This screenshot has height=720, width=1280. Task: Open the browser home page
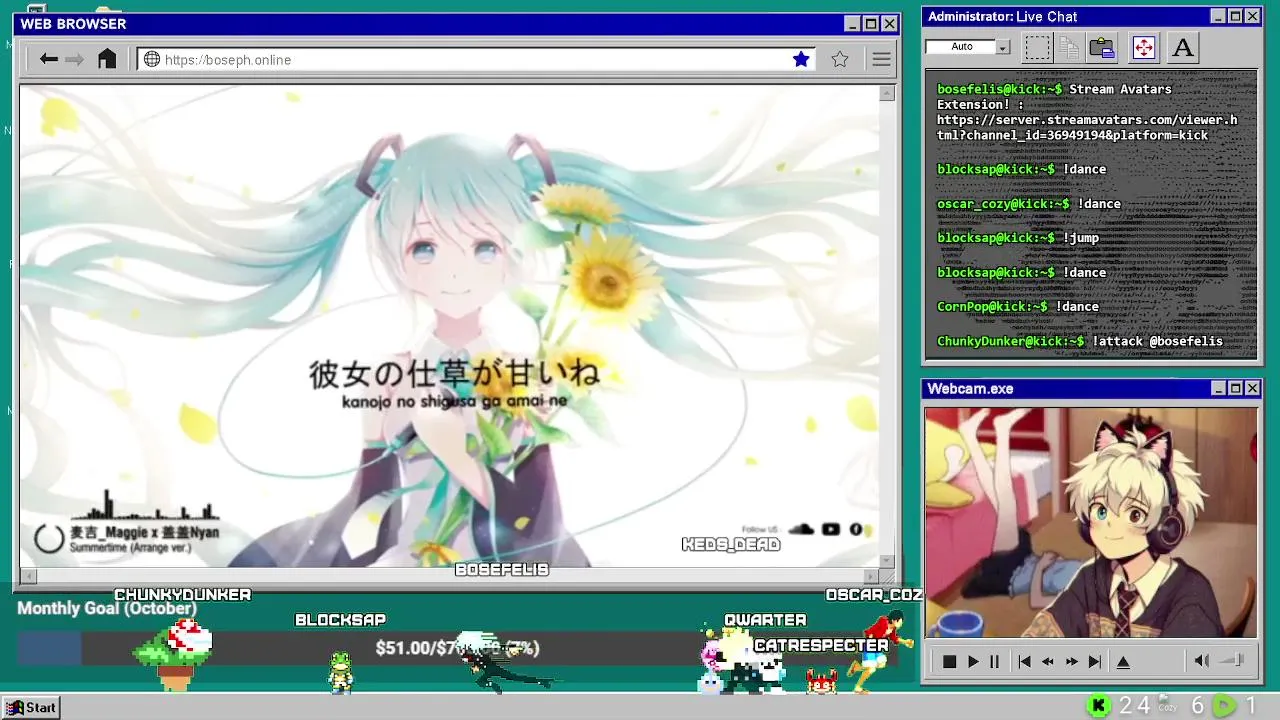[107, 59]
